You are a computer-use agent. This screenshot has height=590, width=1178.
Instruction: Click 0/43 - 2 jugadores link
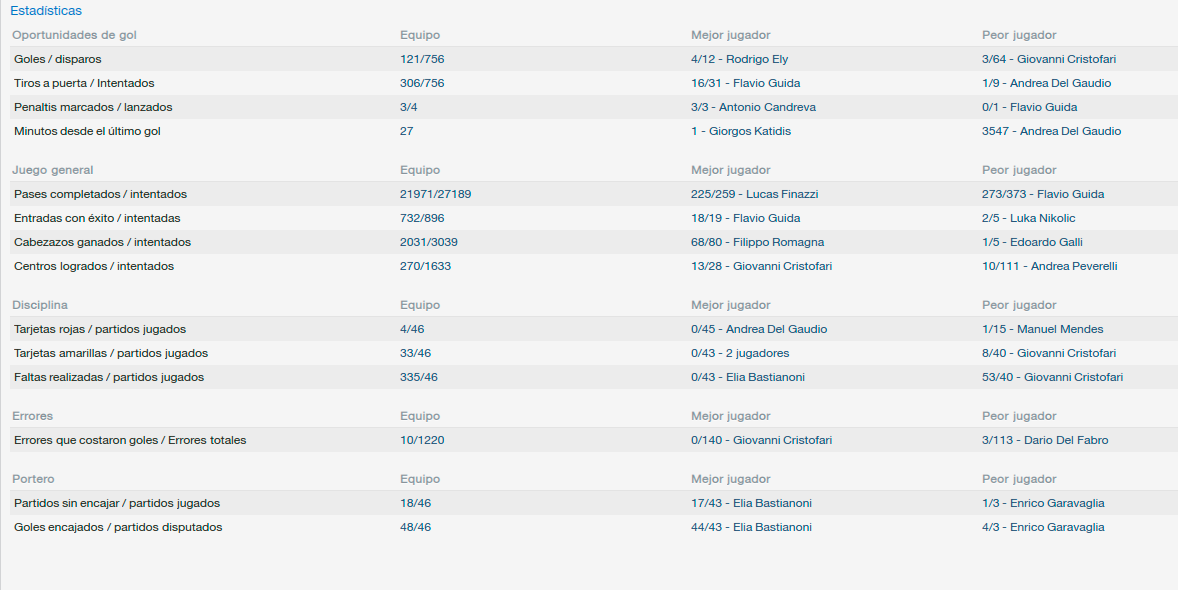tap(740, 354)
